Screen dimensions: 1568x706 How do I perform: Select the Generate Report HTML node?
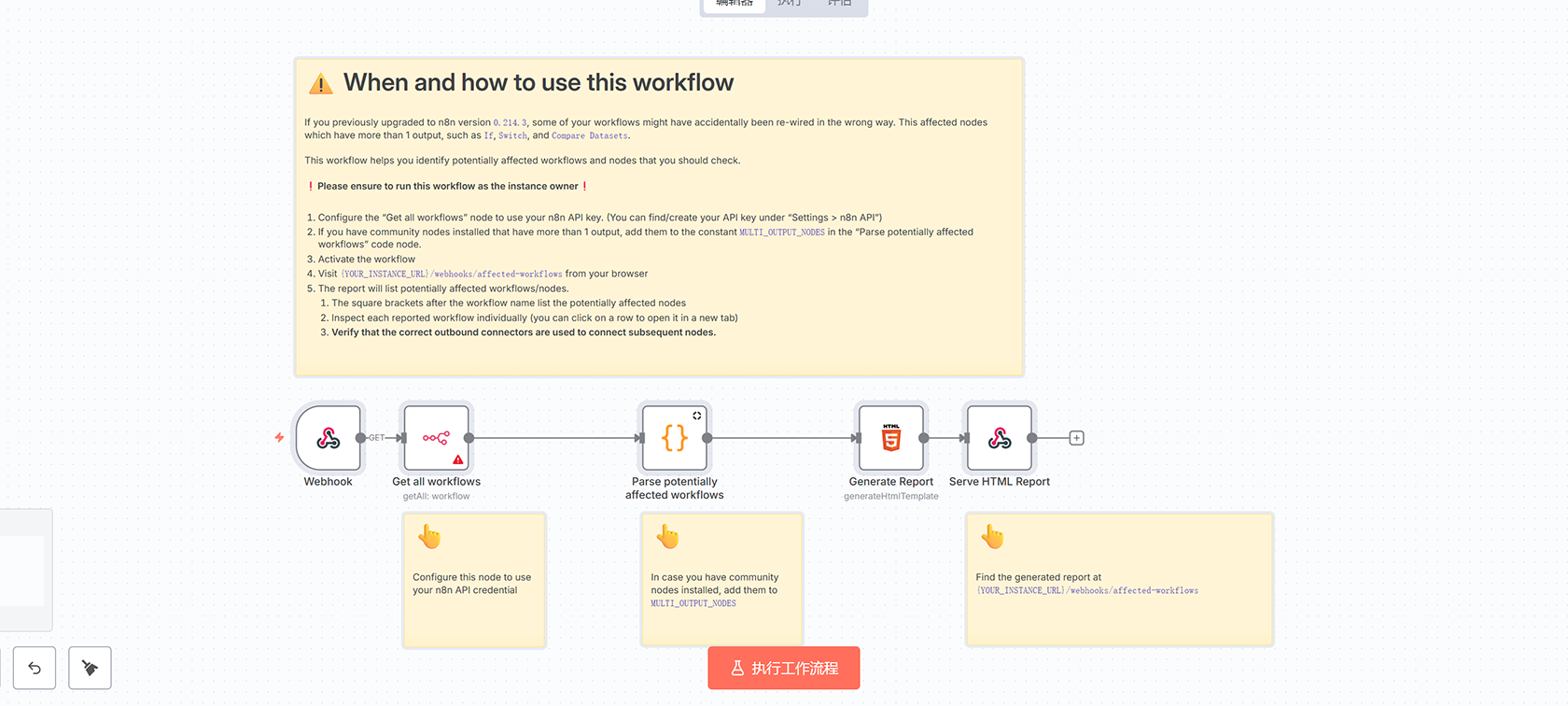pos(890,438)
